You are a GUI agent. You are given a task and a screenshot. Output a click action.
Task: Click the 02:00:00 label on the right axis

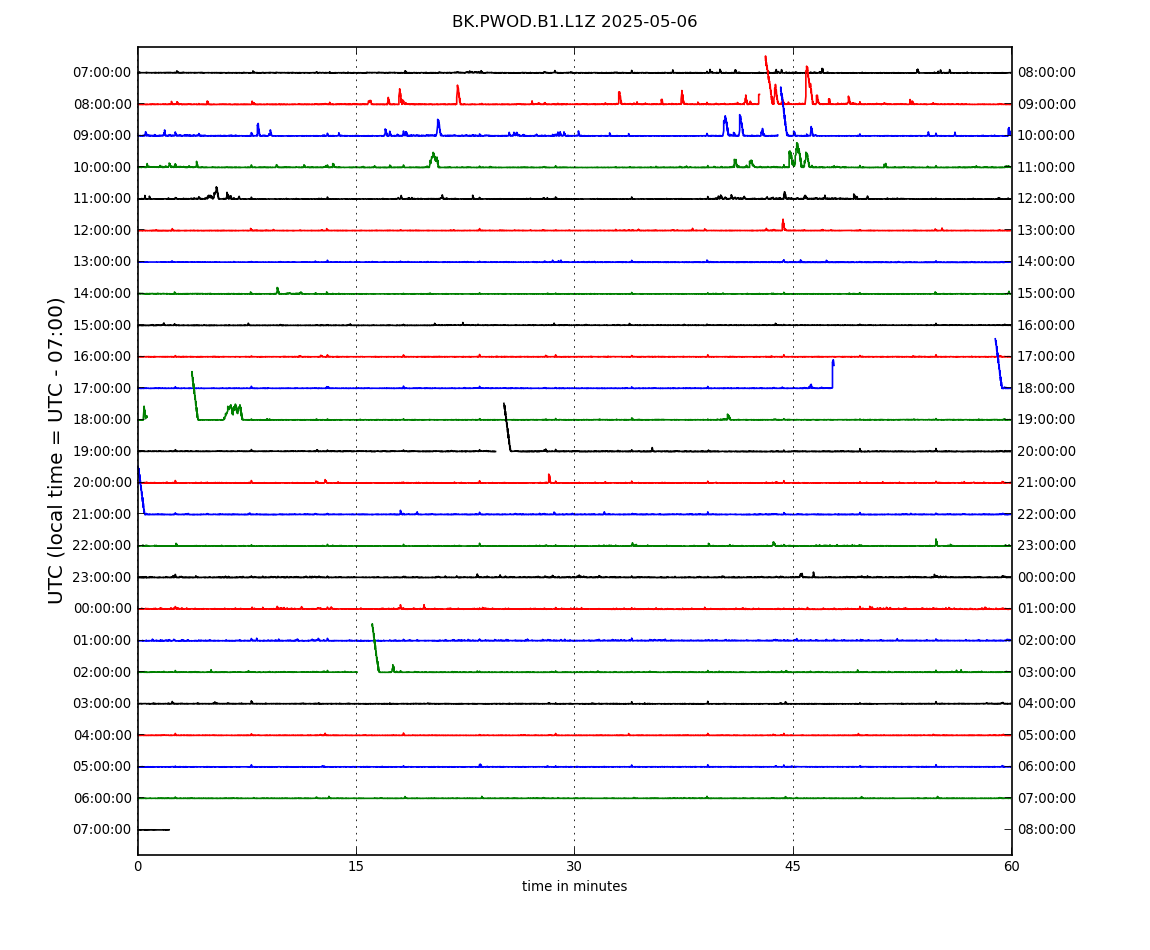(1047, 640)
